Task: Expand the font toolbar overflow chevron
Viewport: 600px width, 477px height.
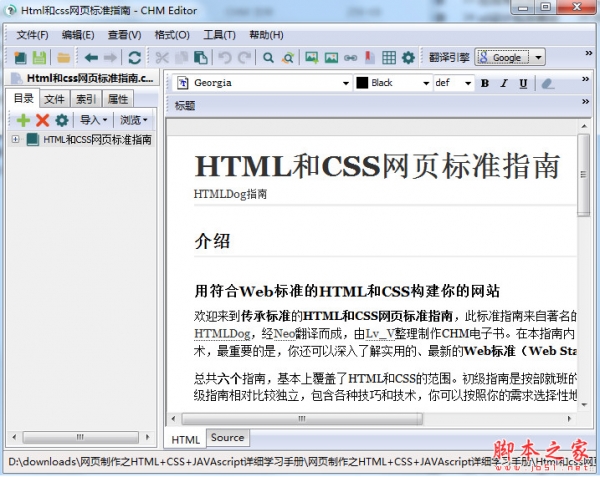Action: point(585,79)
